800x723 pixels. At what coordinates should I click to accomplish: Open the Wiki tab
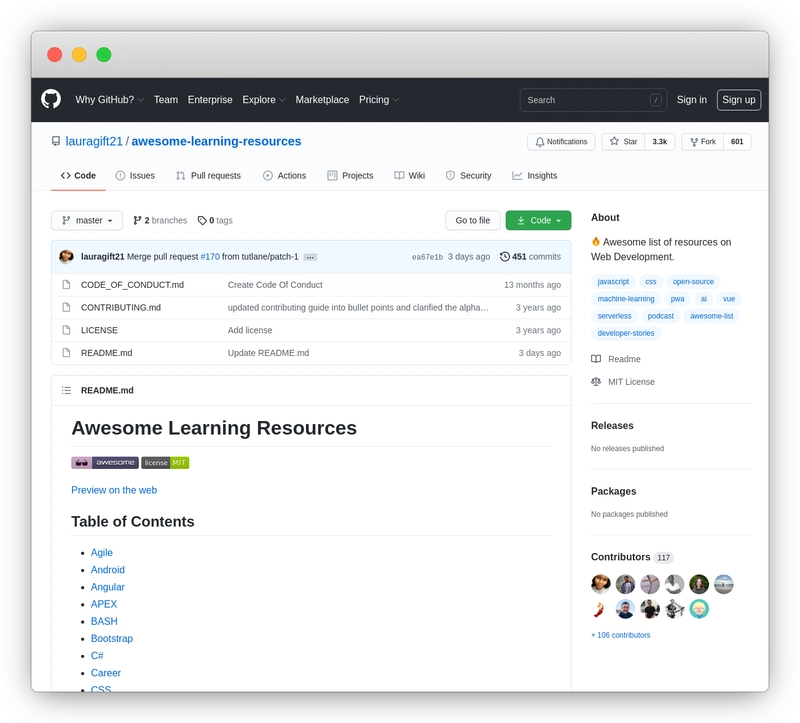pos(409,176)
